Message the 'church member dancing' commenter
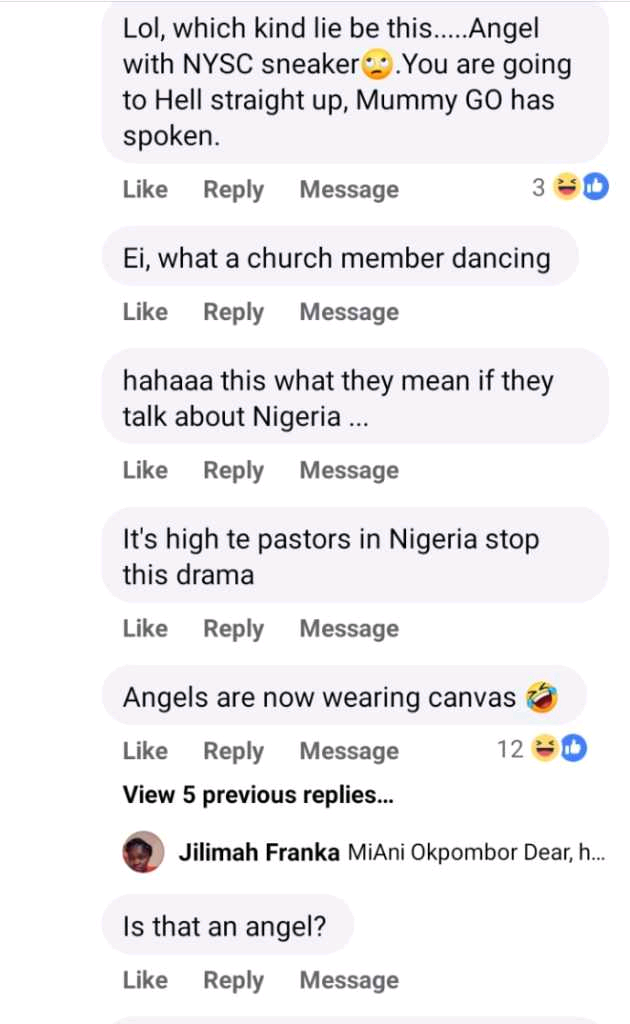 click(349, 312)
